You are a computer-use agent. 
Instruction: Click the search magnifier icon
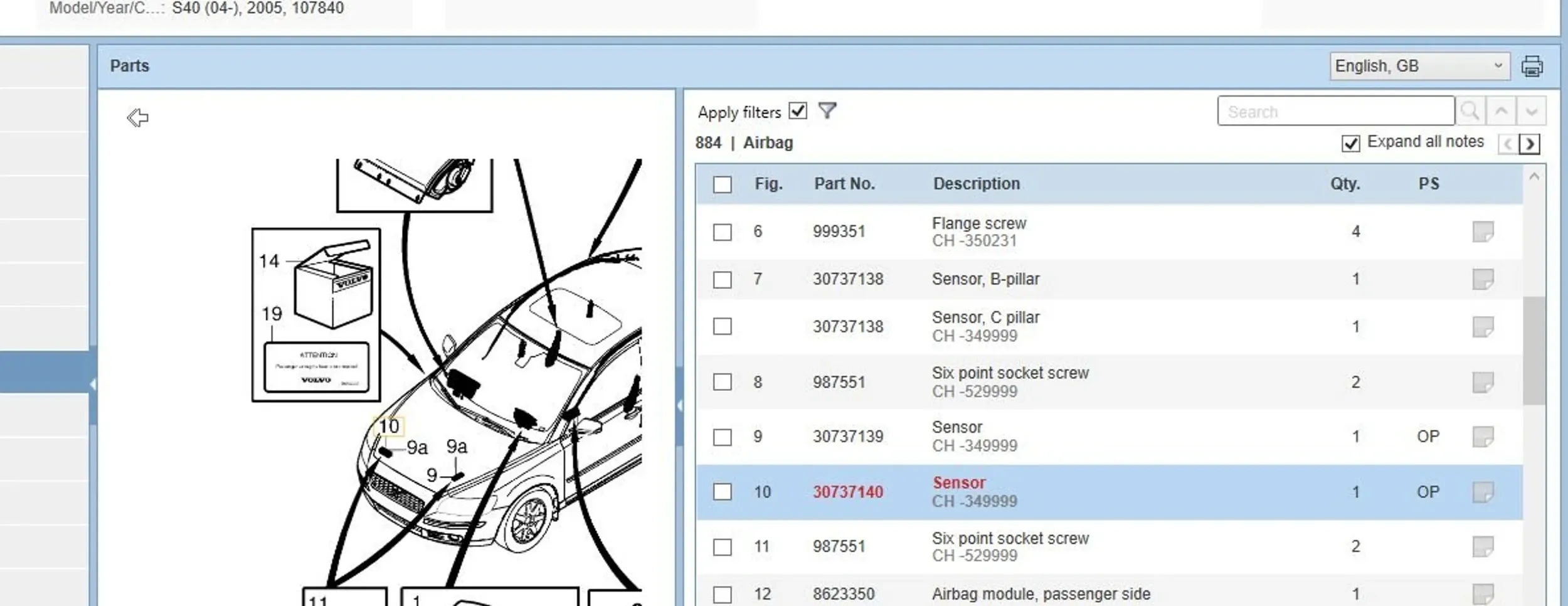[x=1470, y=111]
